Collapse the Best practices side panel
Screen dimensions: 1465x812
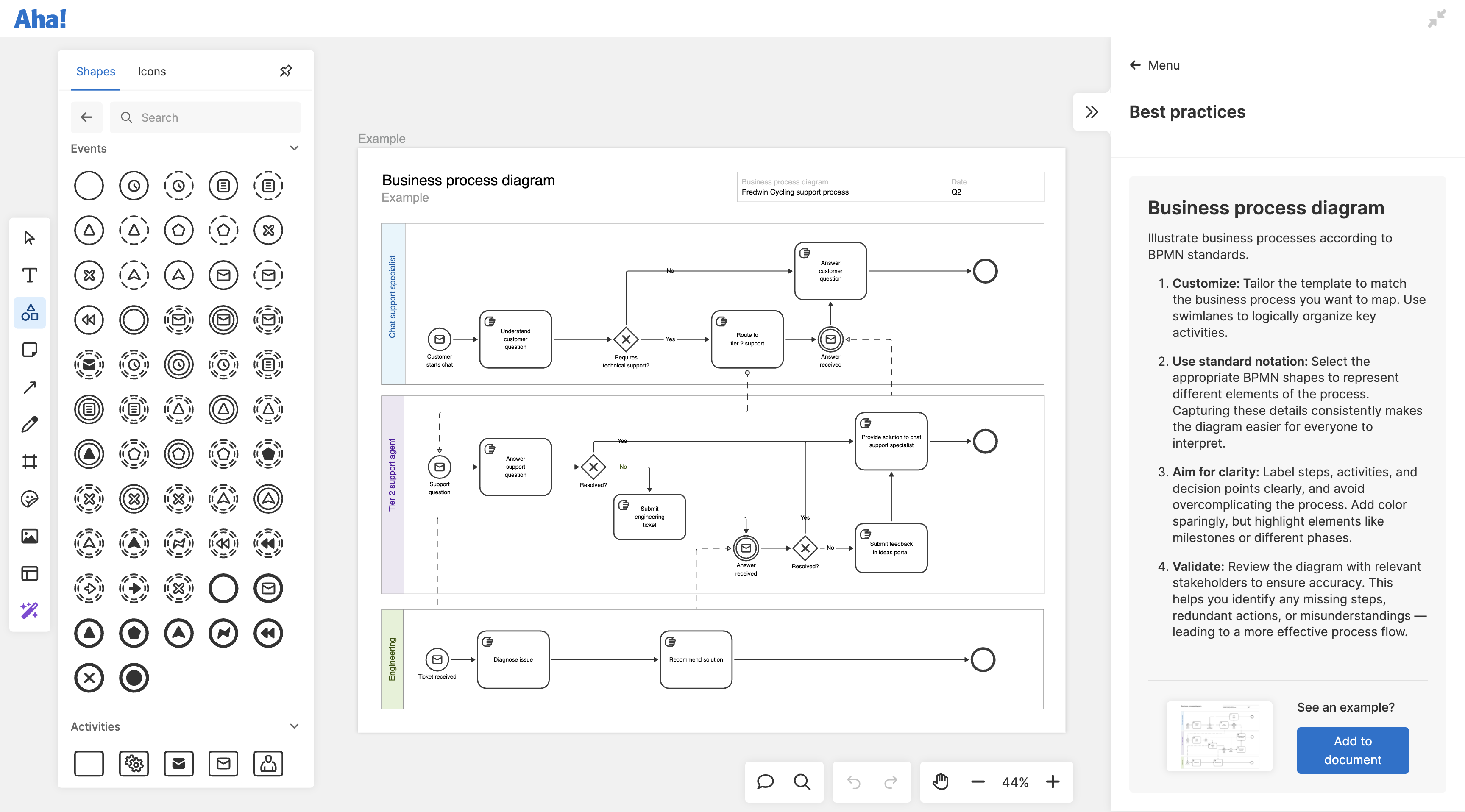tap(1092, 113)
